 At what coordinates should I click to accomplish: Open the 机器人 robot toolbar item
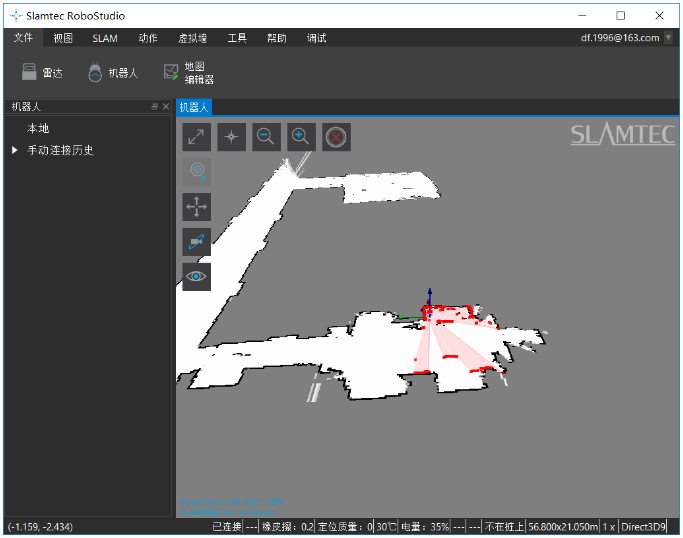[x=113, y=72]
